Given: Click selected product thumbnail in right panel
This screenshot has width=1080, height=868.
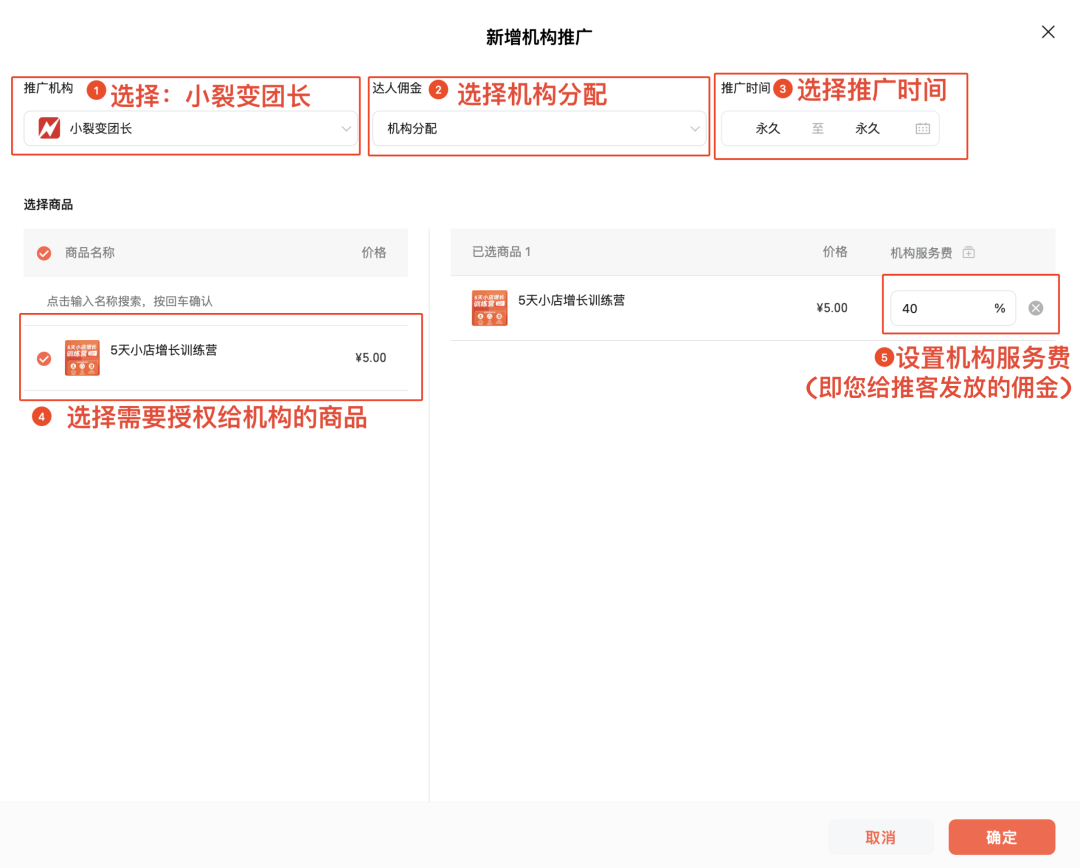Looking at the screenshot, I should 489,307.
